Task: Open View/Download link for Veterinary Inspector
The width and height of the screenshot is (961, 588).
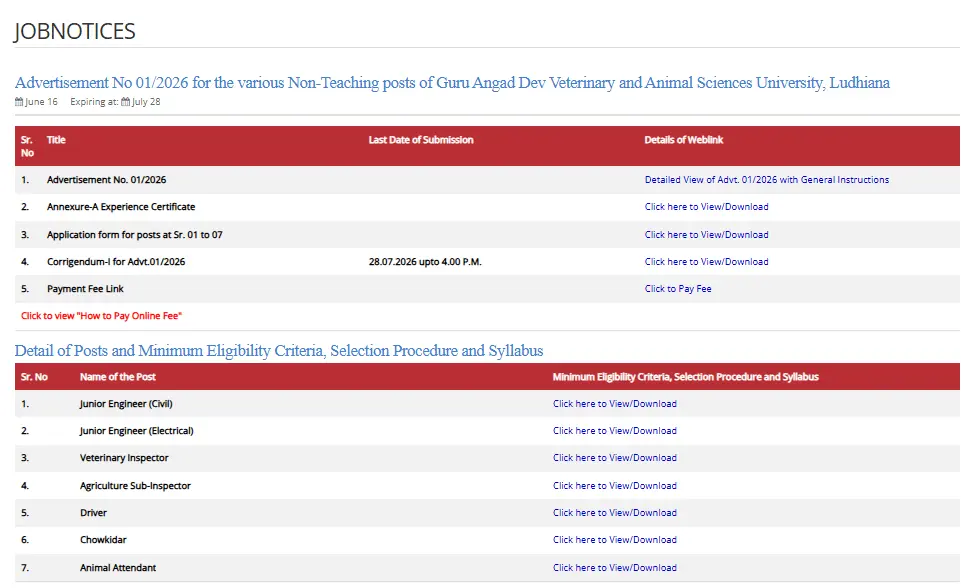Action: (x=615, y=457)
